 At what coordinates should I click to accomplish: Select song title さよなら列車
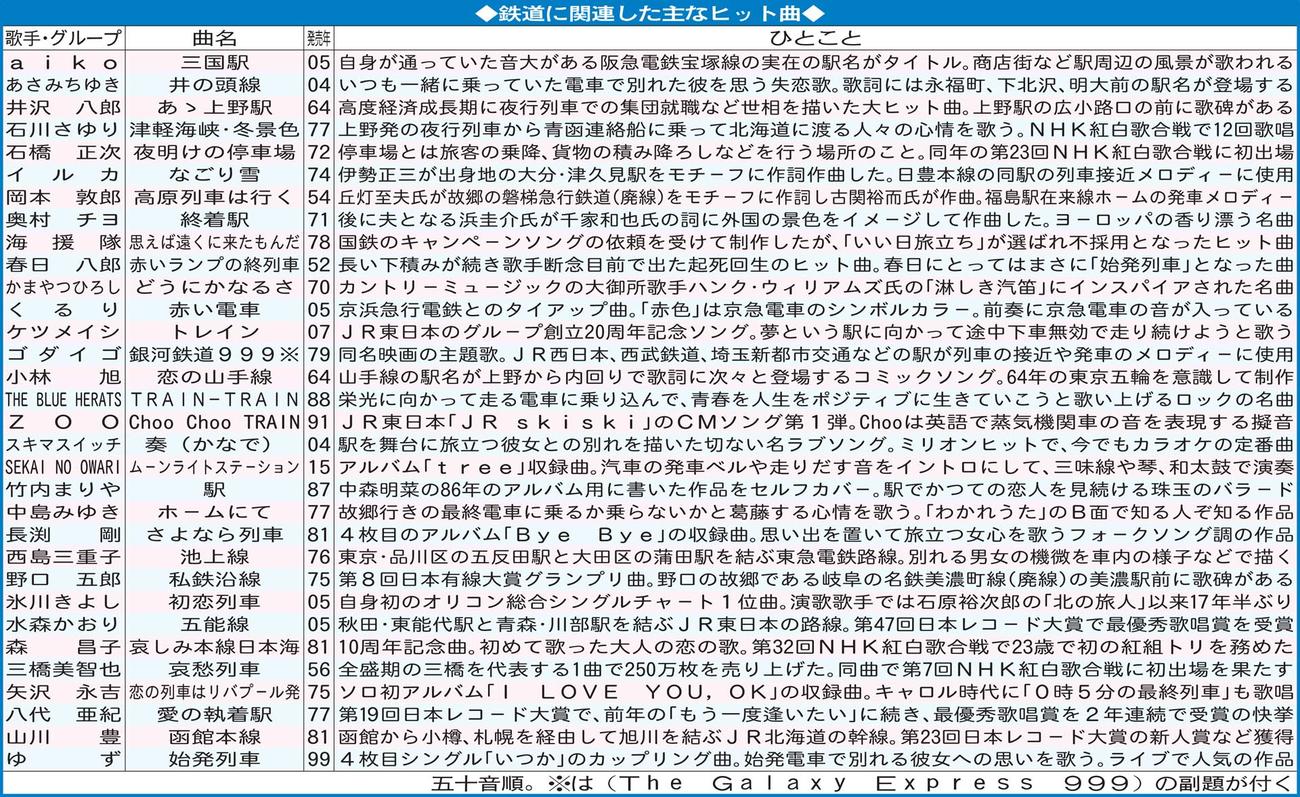(214, 534)
